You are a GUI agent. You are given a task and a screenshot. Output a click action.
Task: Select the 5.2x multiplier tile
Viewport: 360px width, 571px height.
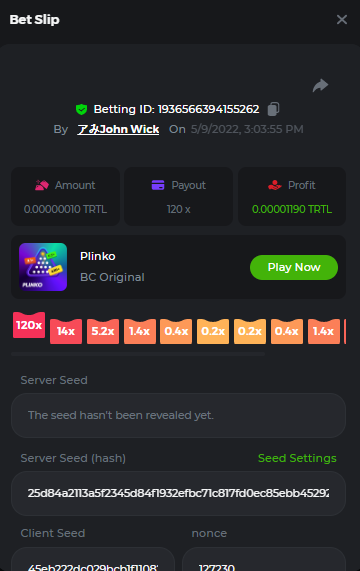point(103,331)
